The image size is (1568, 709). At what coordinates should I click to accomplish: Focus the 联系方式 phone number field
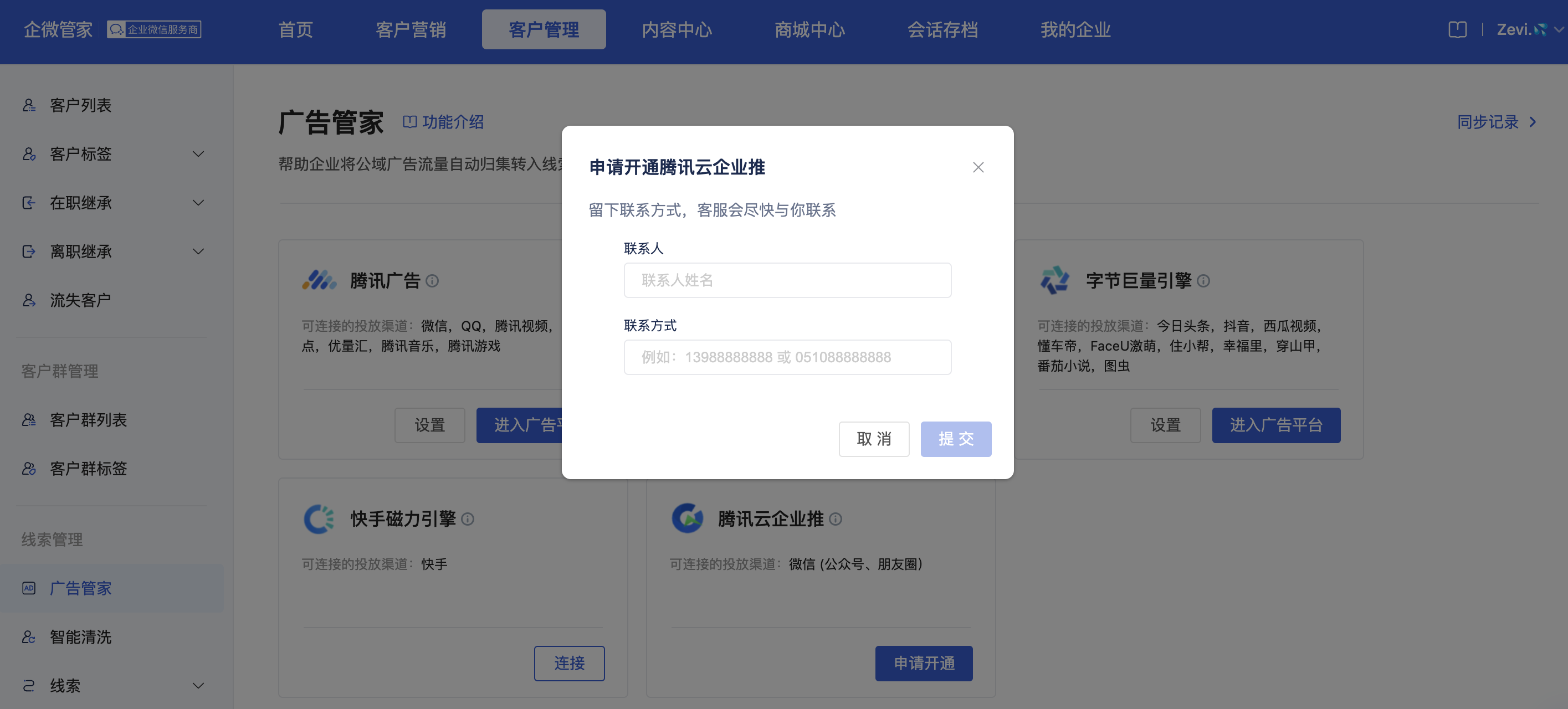coord(787,357)
